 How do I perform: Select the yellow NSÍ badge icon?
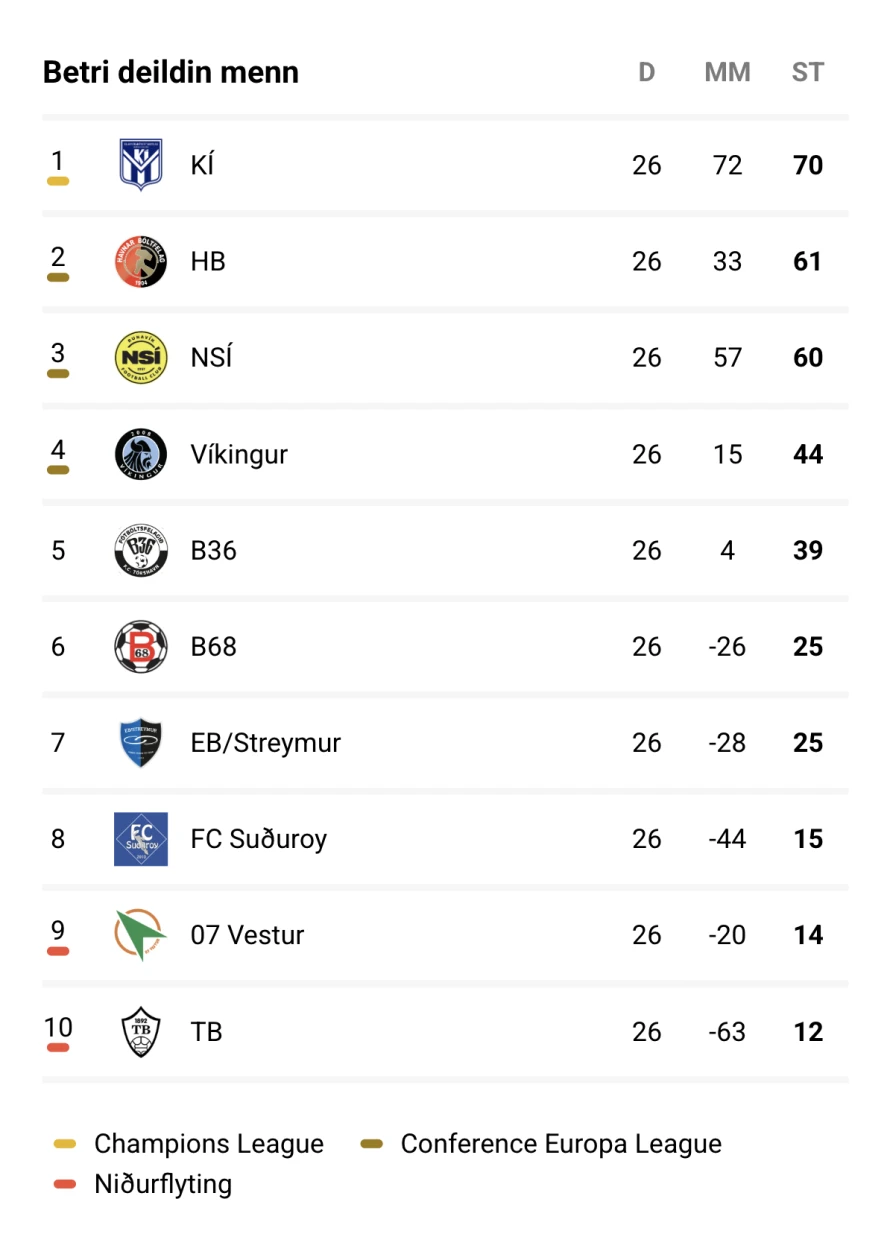[x=141, y=358]
